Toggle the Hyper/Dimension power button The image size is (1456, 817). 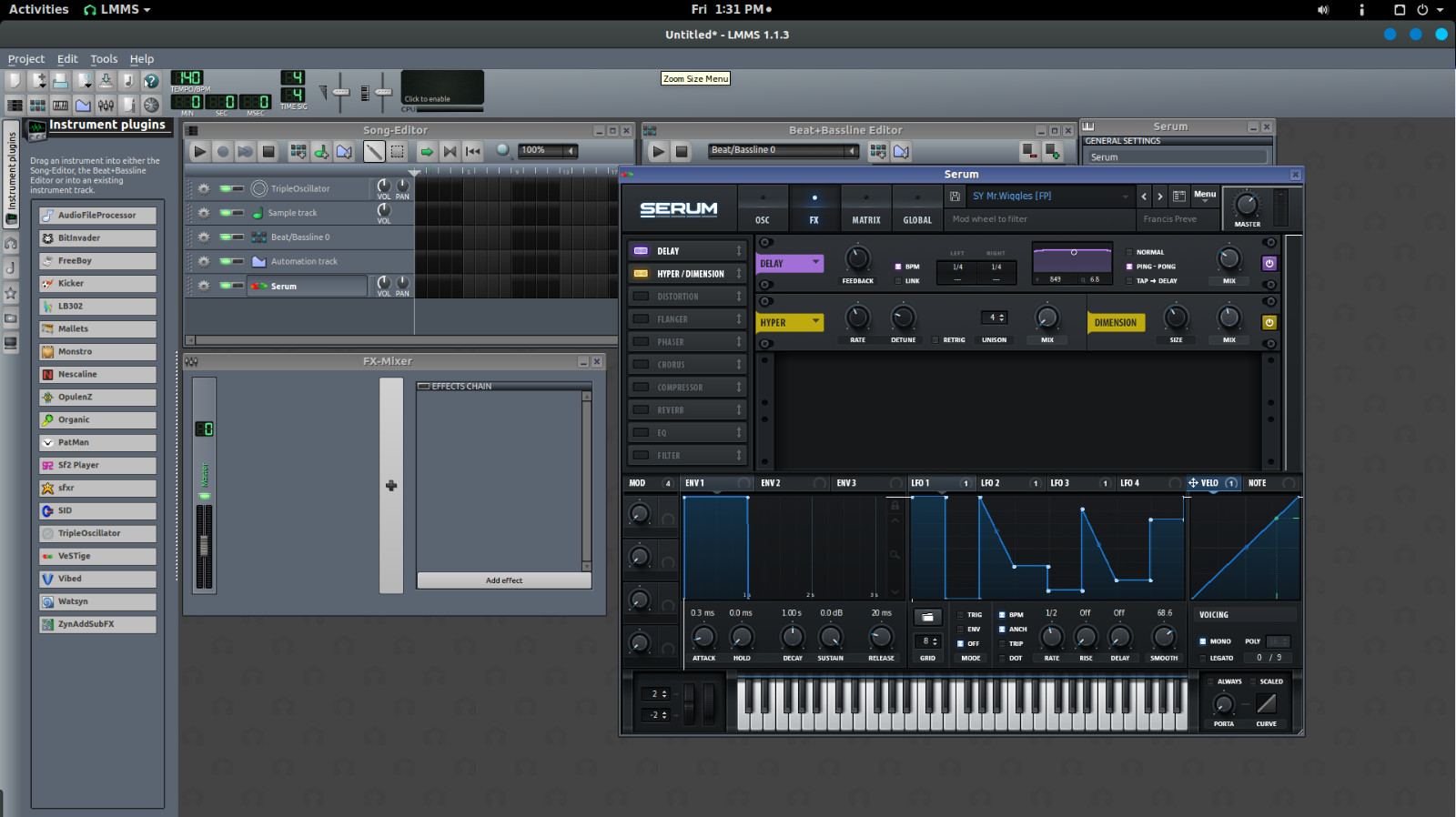coord(1269,322)
